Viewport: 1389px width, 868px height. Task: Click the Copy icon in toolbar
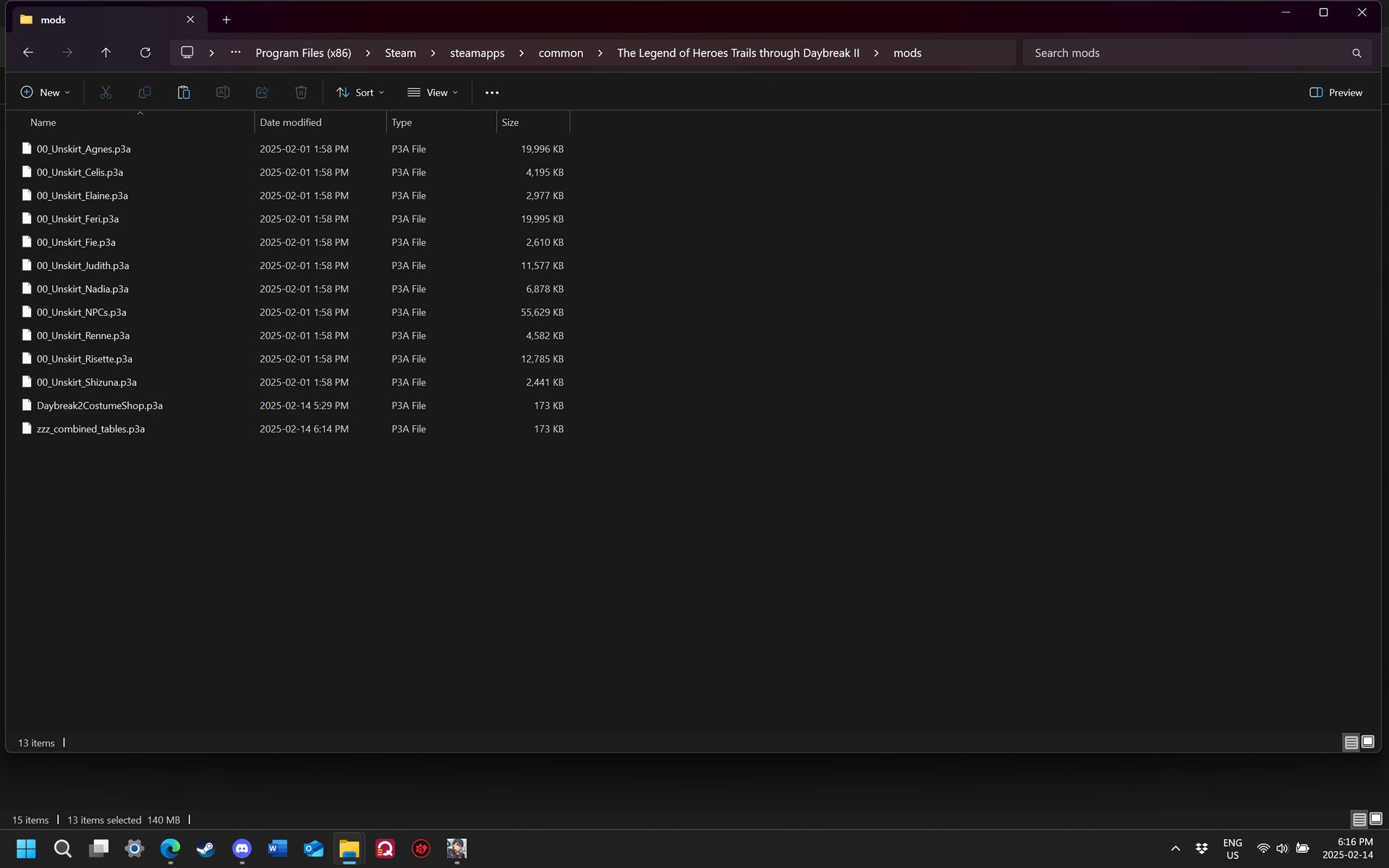coord(145,93)
